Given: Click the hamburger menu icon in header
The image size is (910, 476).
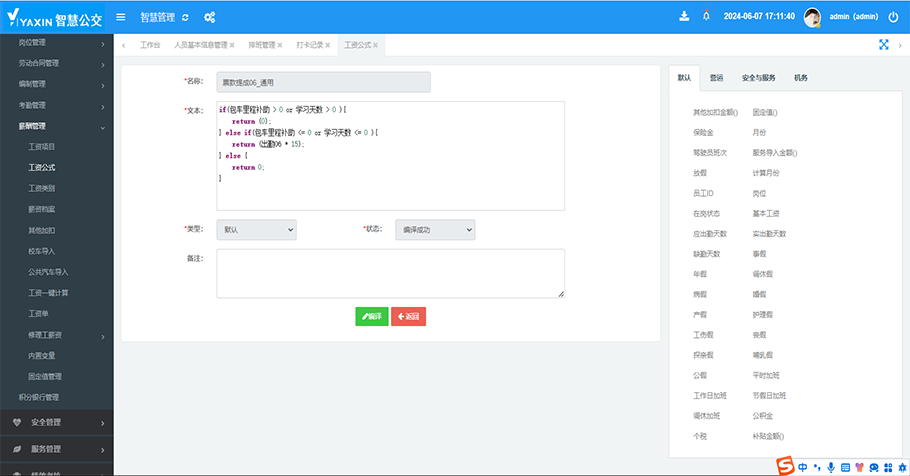Looking at the screenshot, I should click(121, 17).
